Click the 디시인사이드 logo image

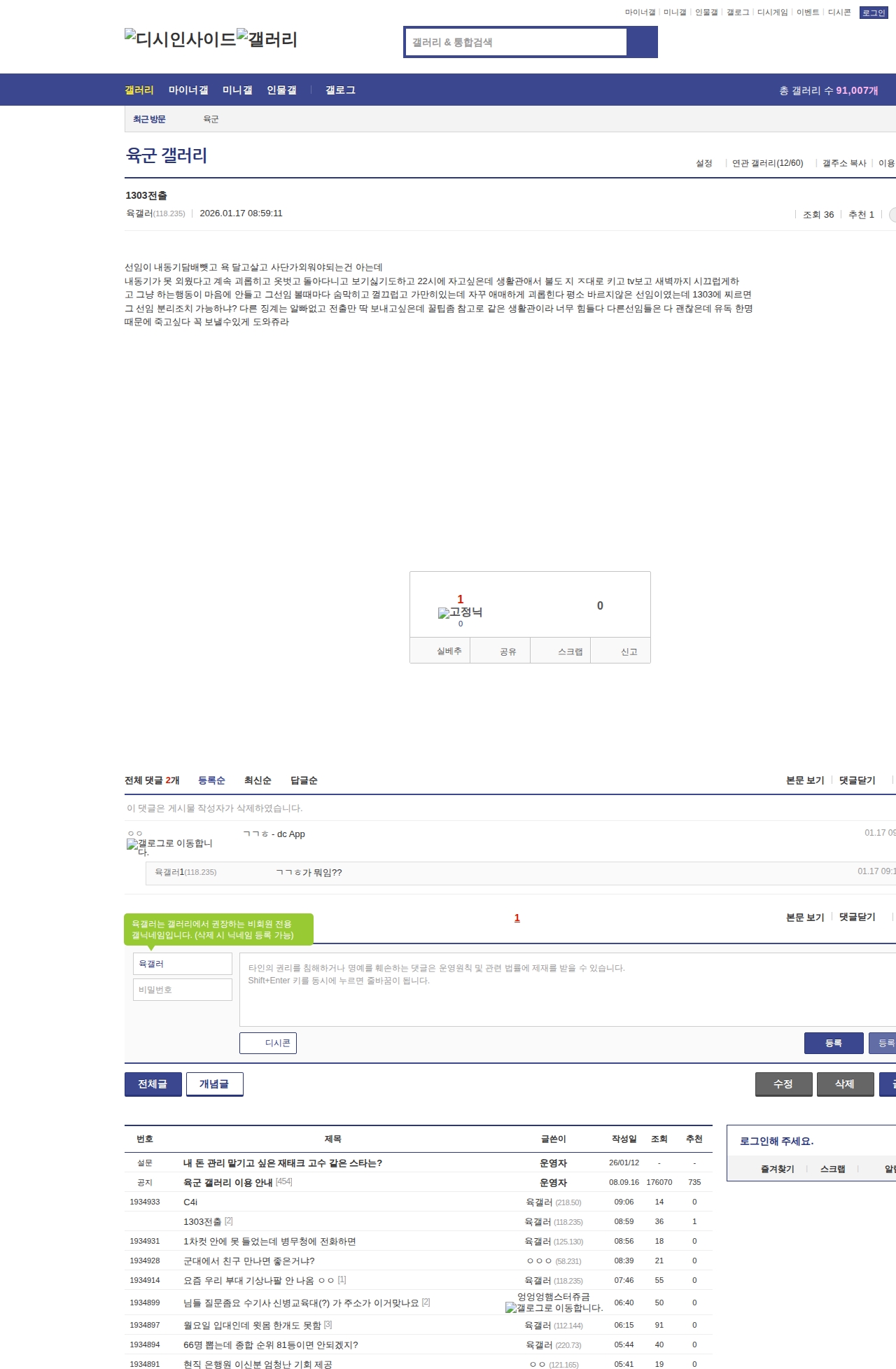tap(180, 38)
